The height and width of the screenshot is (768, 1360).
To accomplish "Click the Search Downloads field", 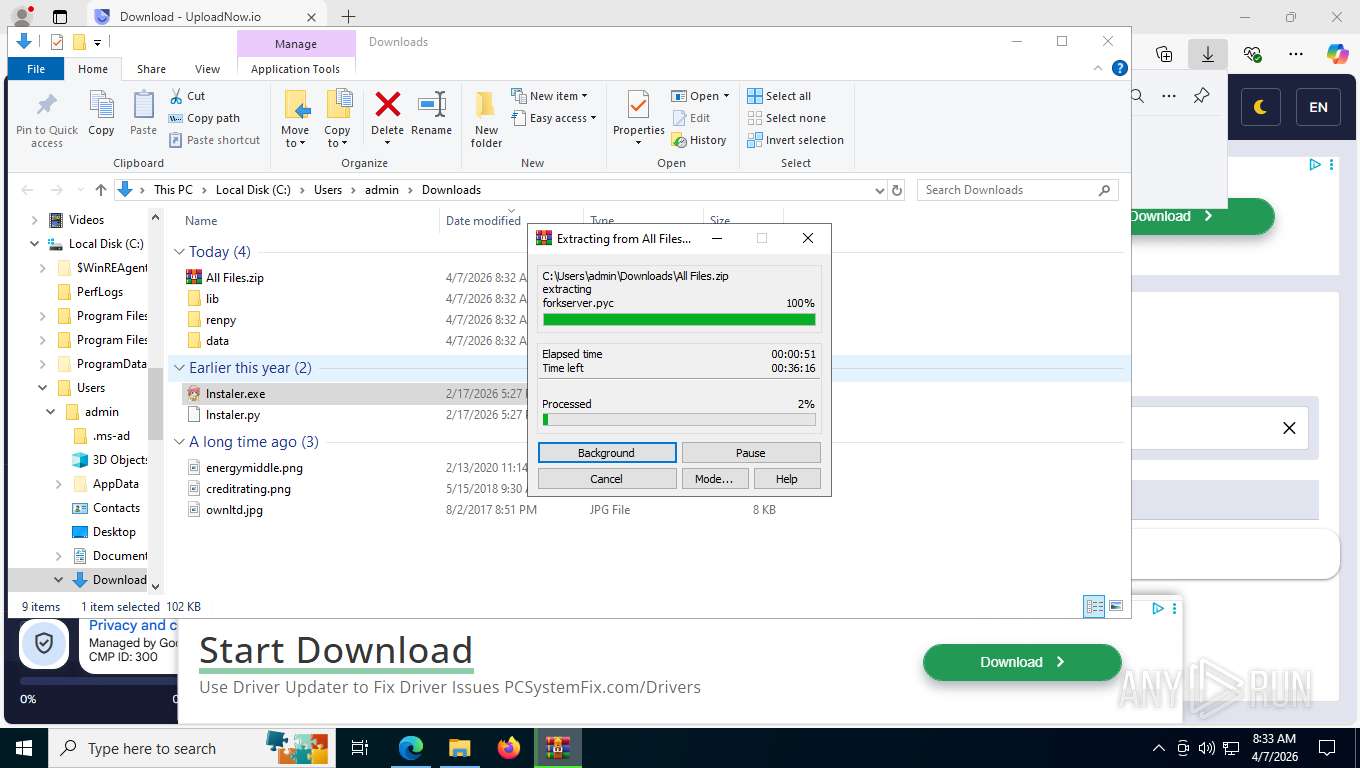I will tap(1017, 190).
